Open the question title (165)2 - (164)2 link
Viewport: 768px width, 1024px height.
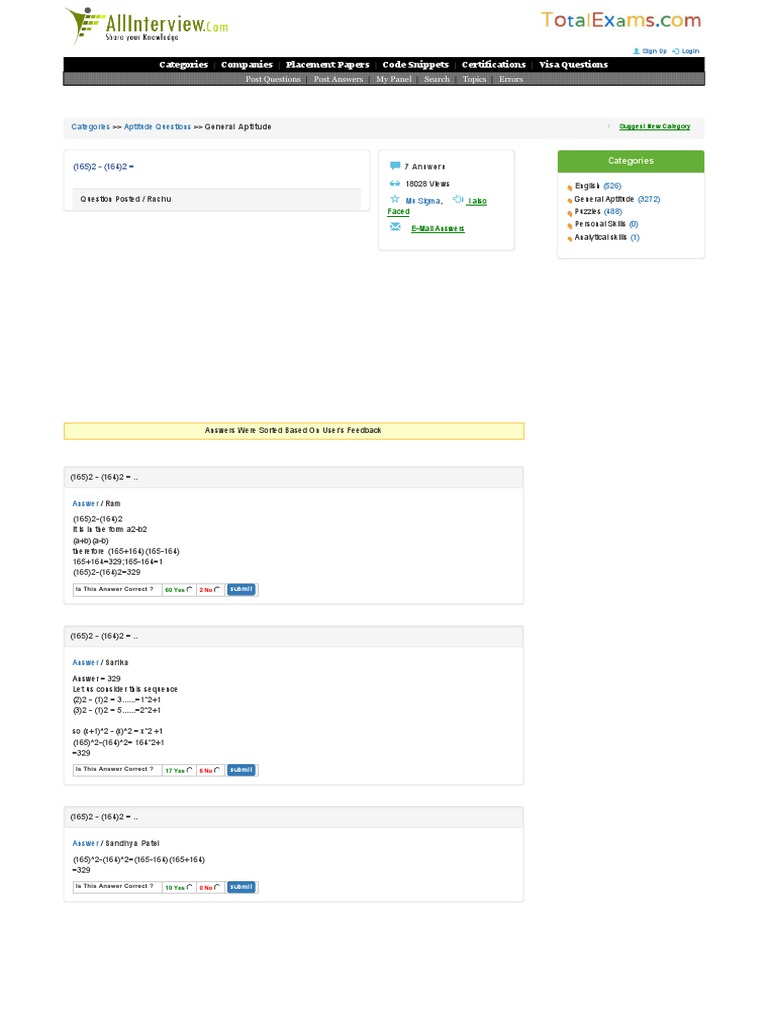coord(103,167)
